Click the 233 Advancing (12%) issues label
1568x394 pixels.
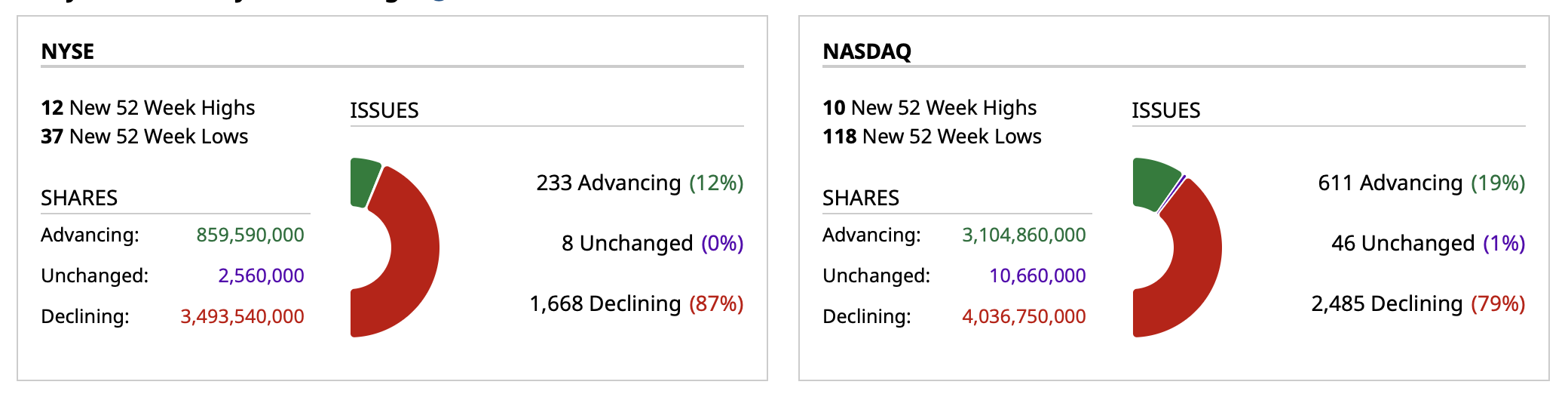[639, 183]
